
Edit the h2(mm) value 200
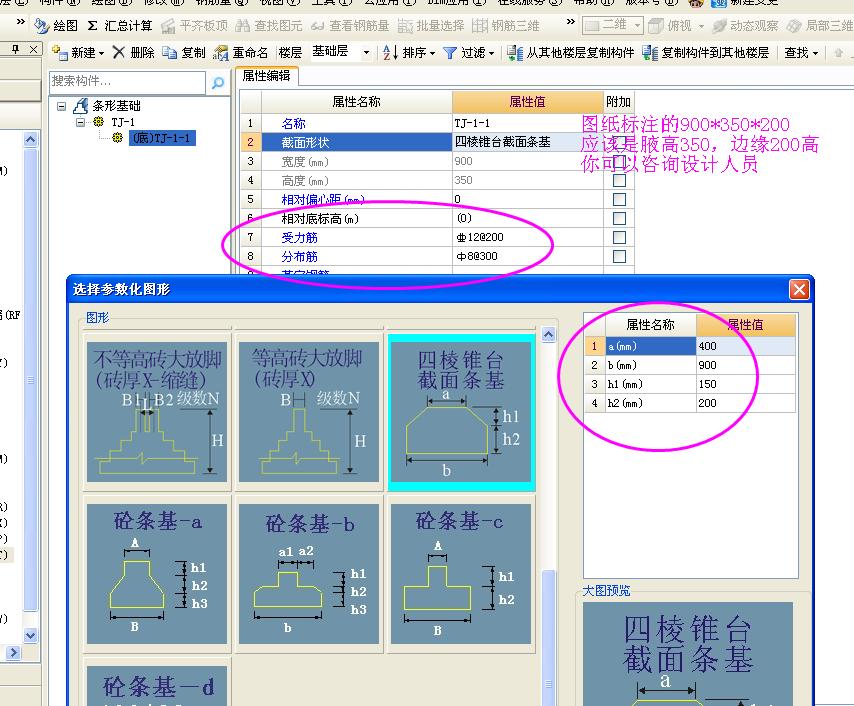tap(746, 403)
